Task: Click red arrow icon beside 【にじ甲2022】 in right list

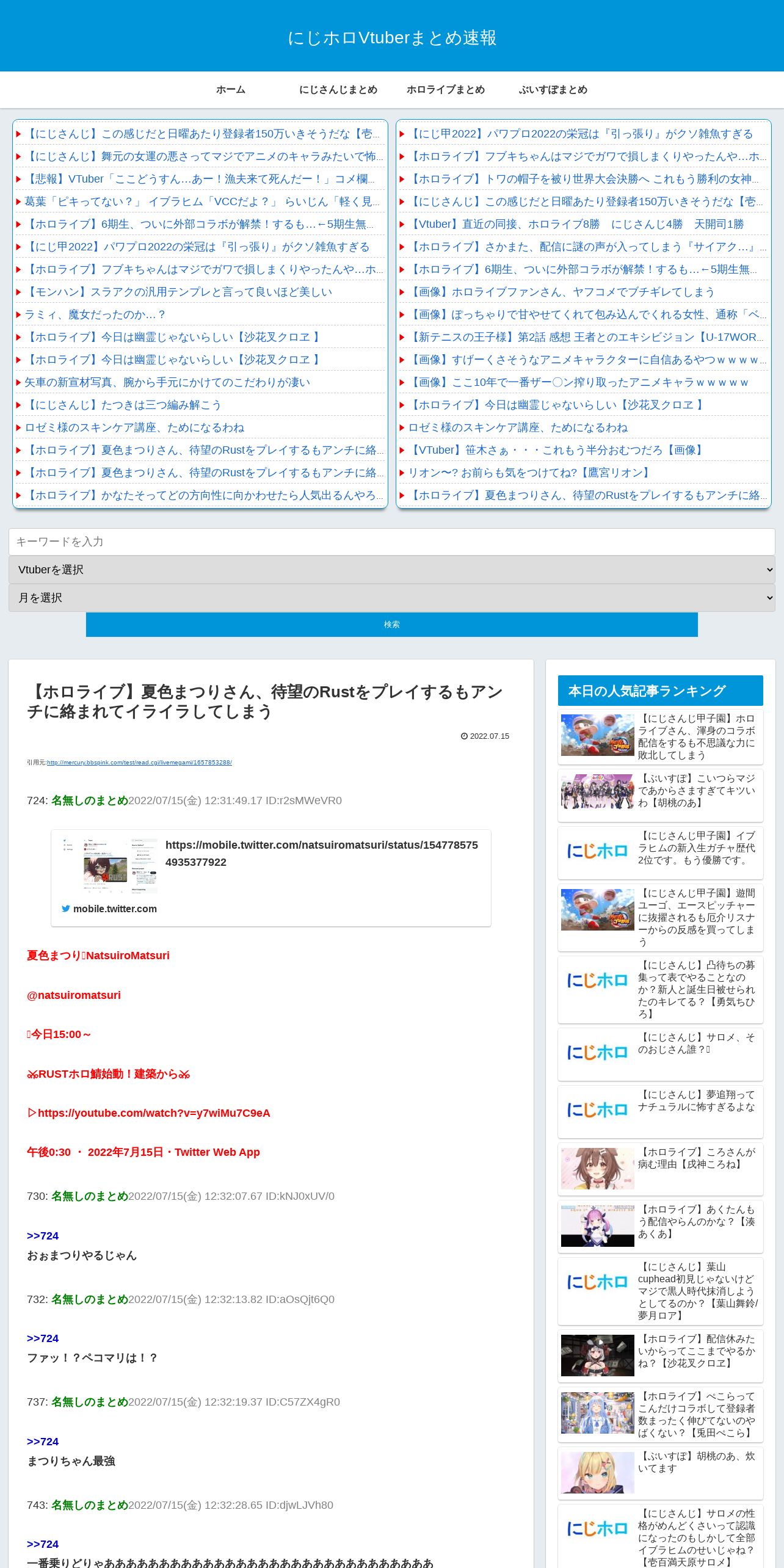Action: [402, 134]
